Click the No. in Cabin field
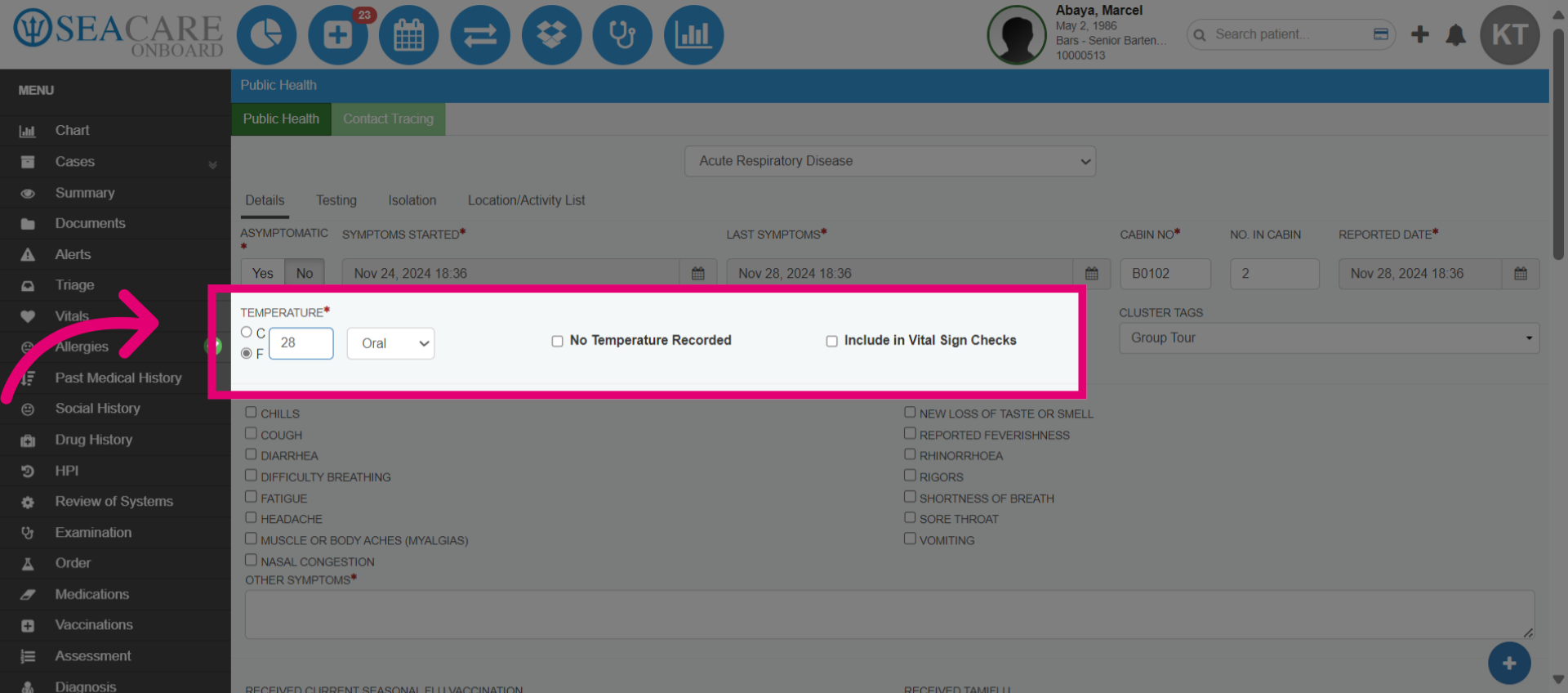1568x693 pixels. click(1274, 274)
